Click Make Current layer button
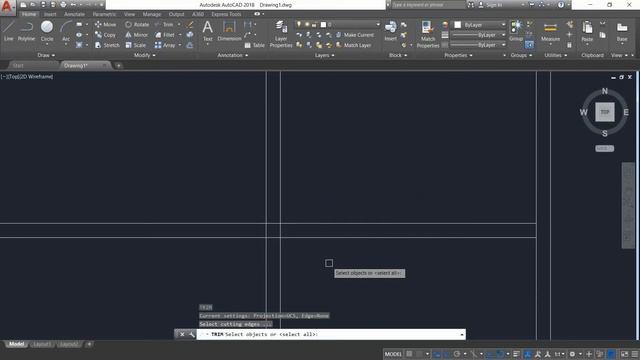 click(x=354, y=35)
